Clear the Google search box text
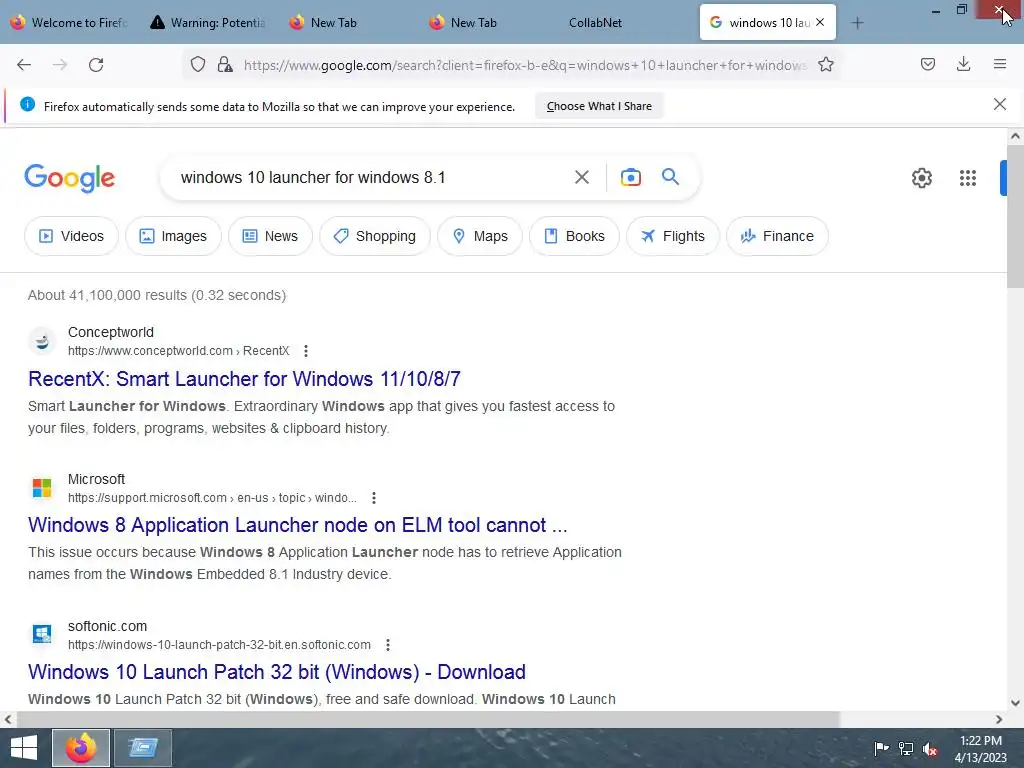The height and width of the screenshot is (768, 1024). [581, 177]
